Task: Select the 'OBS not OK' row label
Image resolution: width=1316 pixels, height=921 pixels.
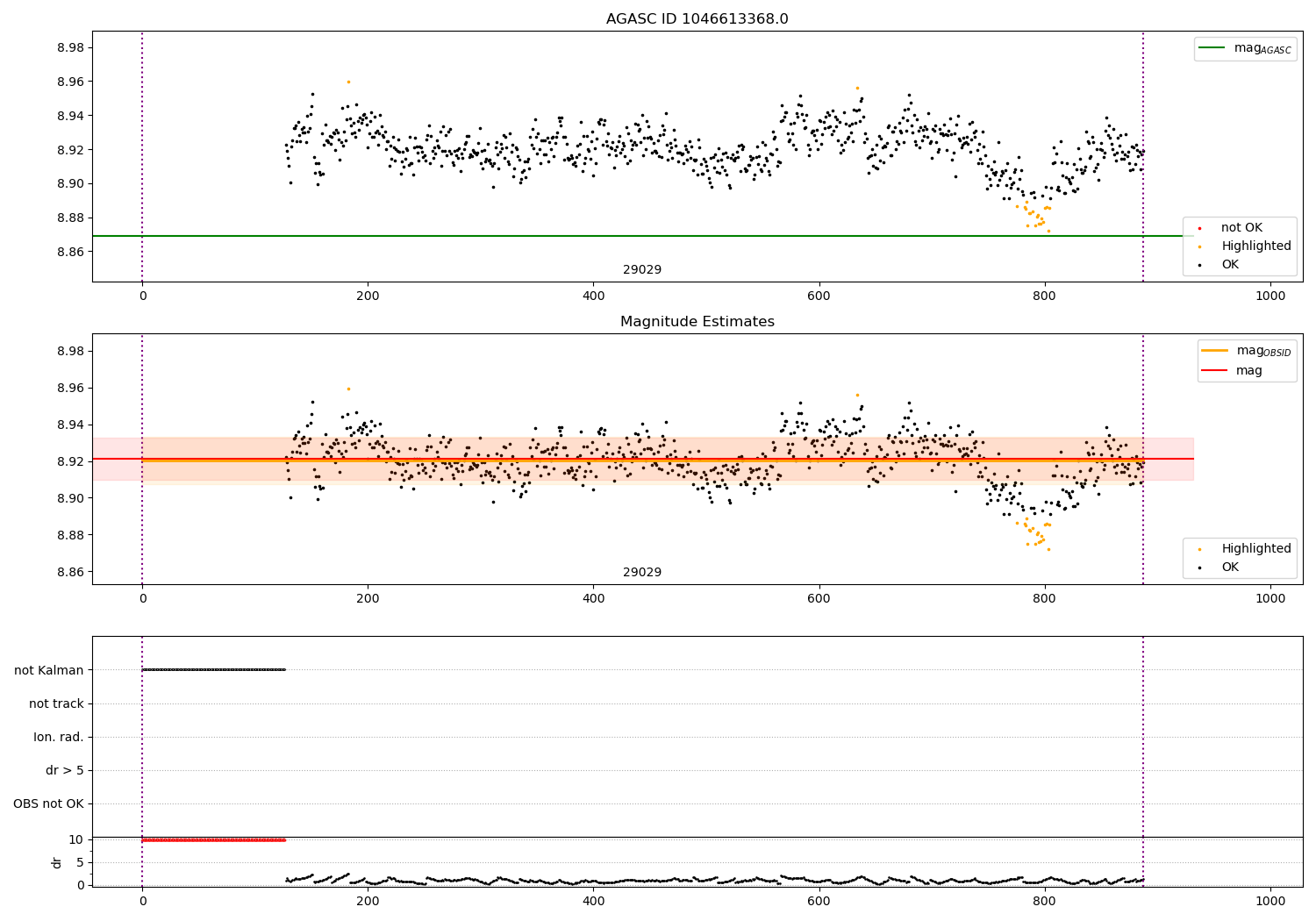Action: (x=48, y=803)
